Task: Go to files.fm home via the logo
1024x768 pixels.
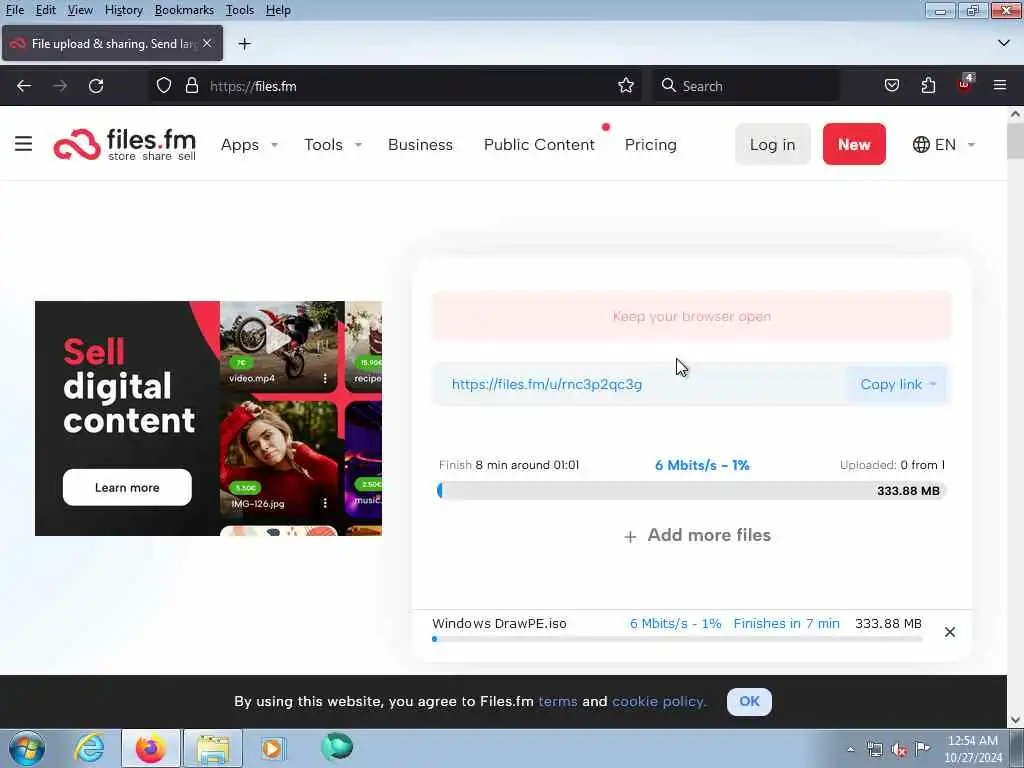Action: pos(125,144)
